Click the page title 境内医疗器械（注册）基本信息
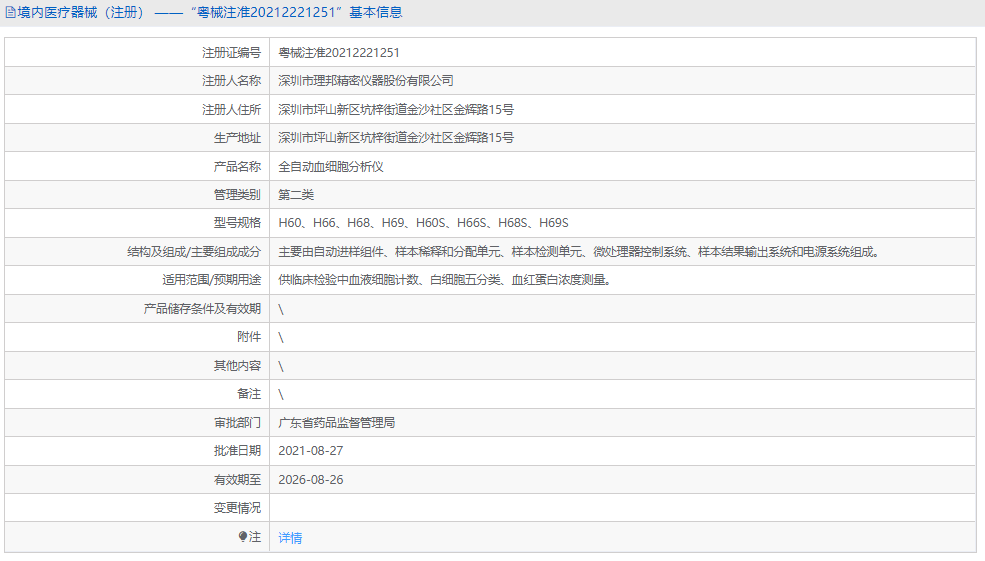985x561 pixels. (209, 13)
